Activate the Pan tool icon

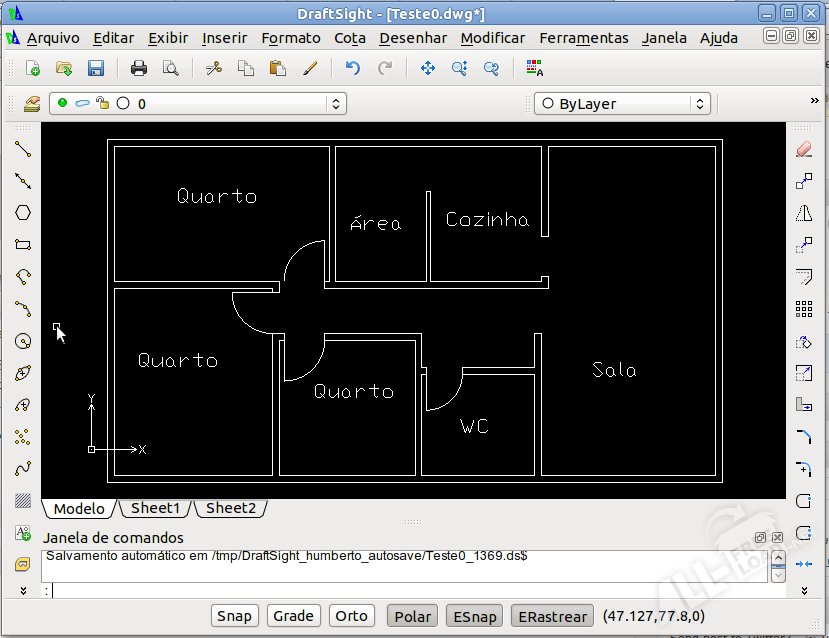(428, 68)
